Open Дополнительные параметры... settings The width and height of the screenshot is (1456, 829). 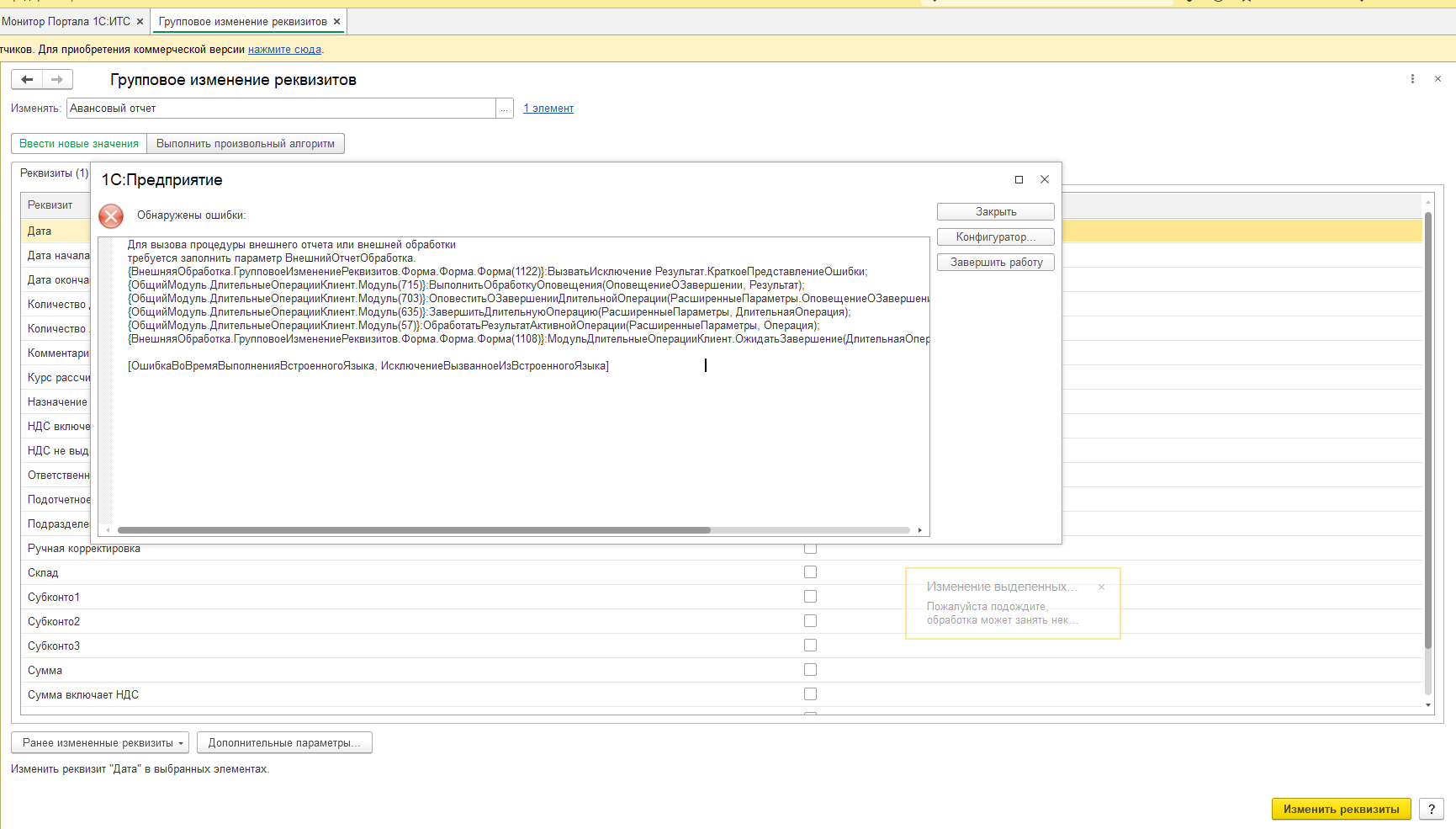coord(284,743)
